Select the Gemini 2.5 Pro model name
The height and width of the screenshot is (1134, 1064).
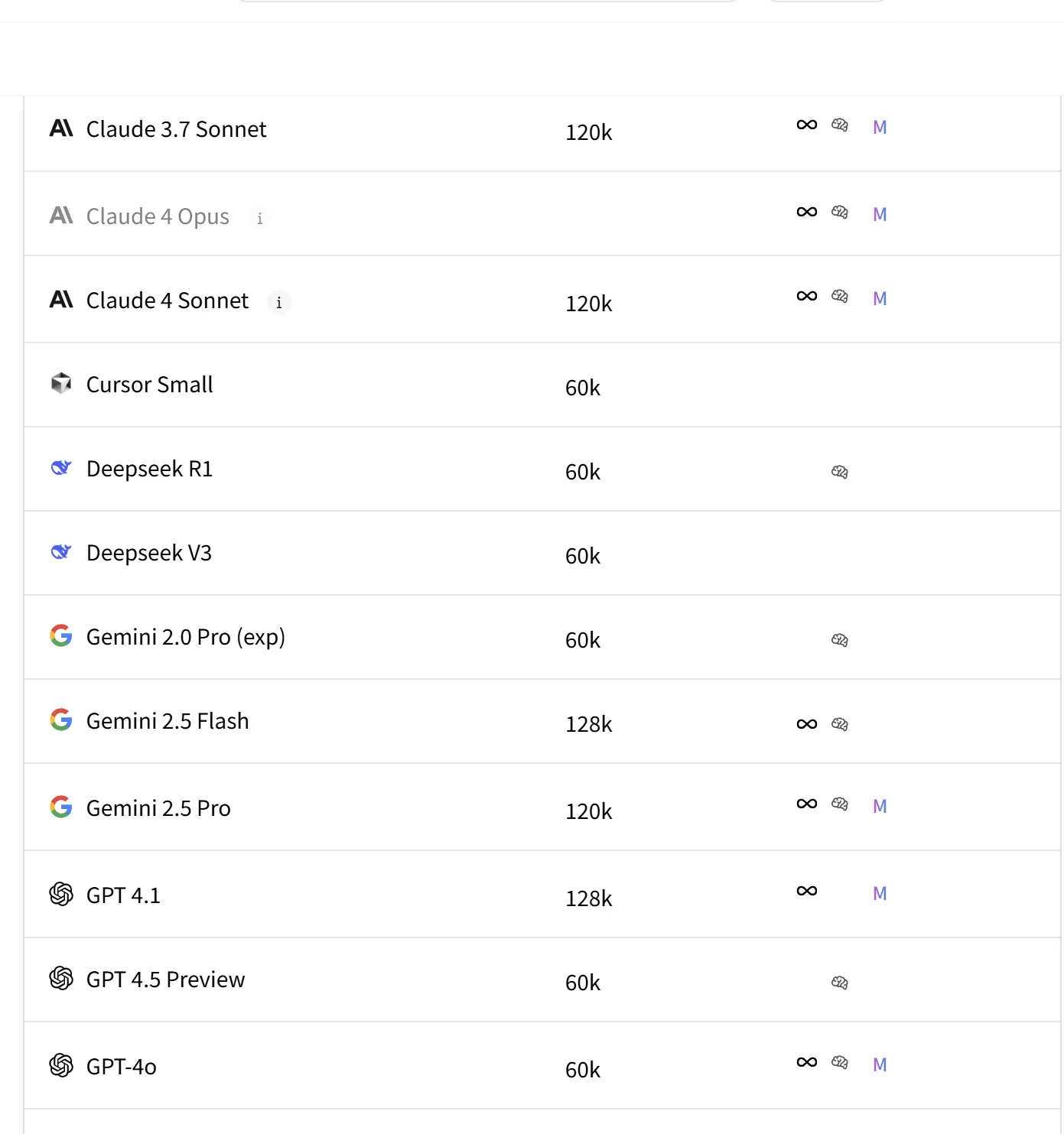point(158,808)
